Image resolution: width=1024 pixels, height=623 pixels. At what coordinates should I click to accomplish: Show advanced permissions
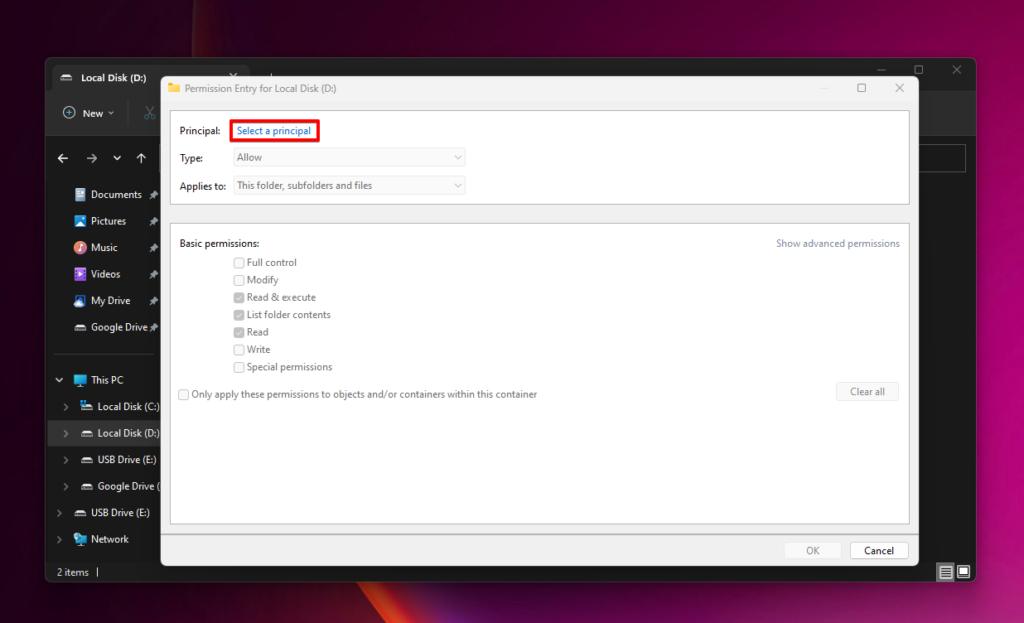point(838,243)
